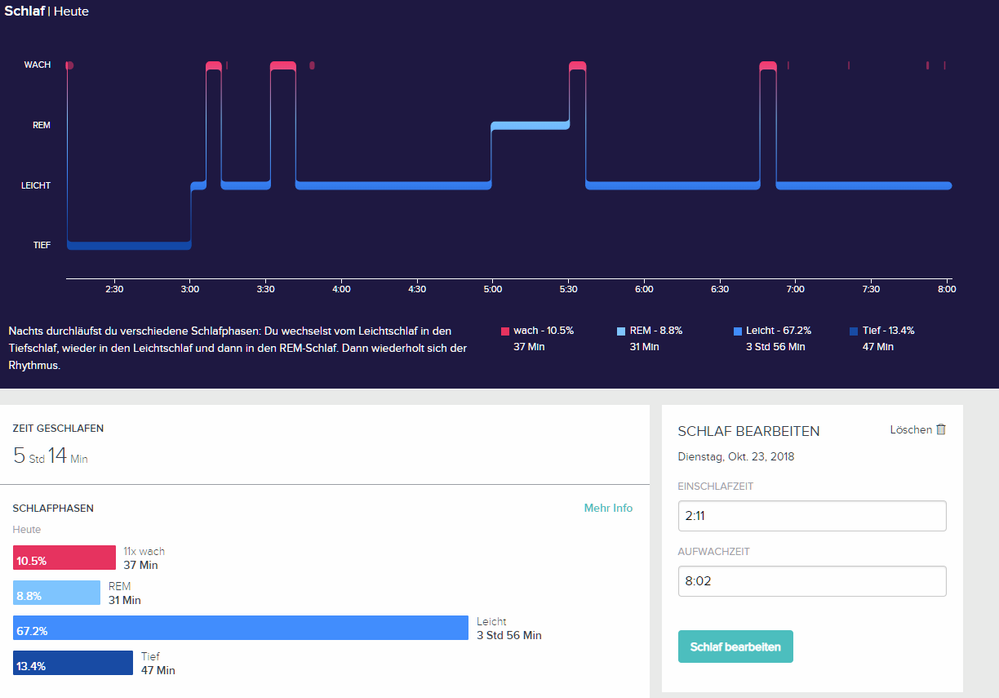Click the legend text 'Tief - 13.4%'
The image size is (999, 698).
[888, 331]
